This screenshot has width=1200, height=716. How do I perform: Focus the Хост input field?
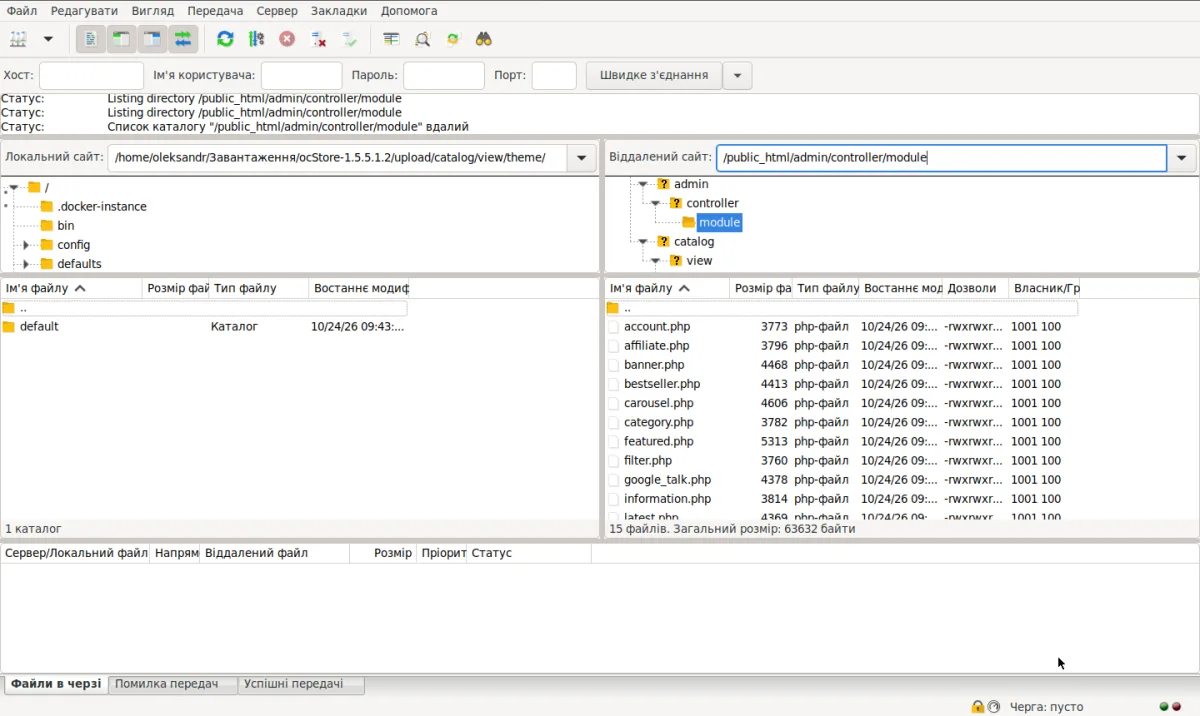click(x=91, y=75)
